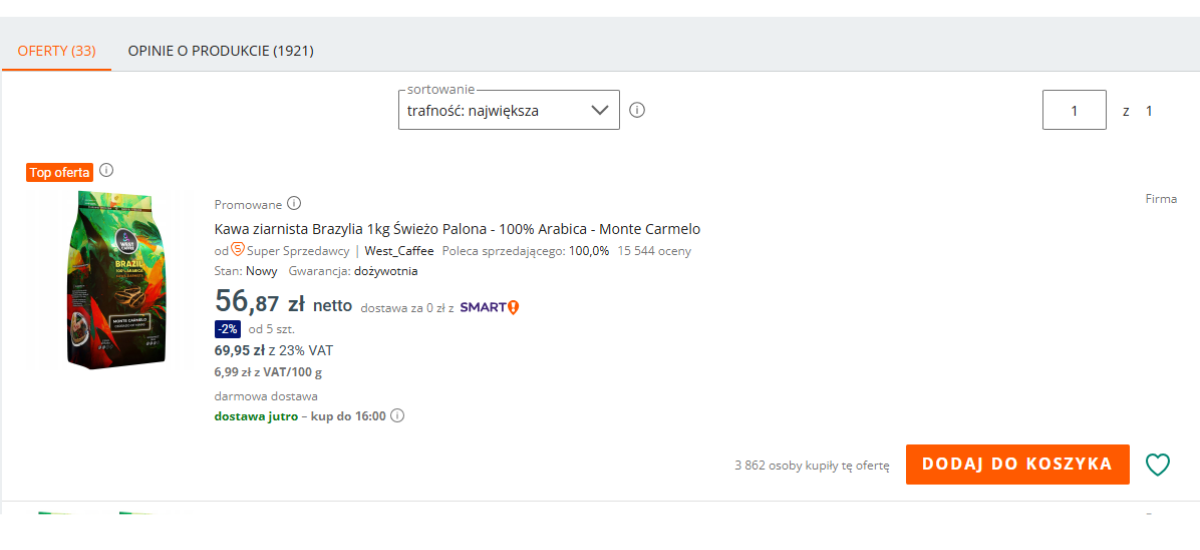This screenshot has width=1200, height=550.
Task: Open Kawa ziarnista Brazylia 1kg offer title
Action: point(457,229)
